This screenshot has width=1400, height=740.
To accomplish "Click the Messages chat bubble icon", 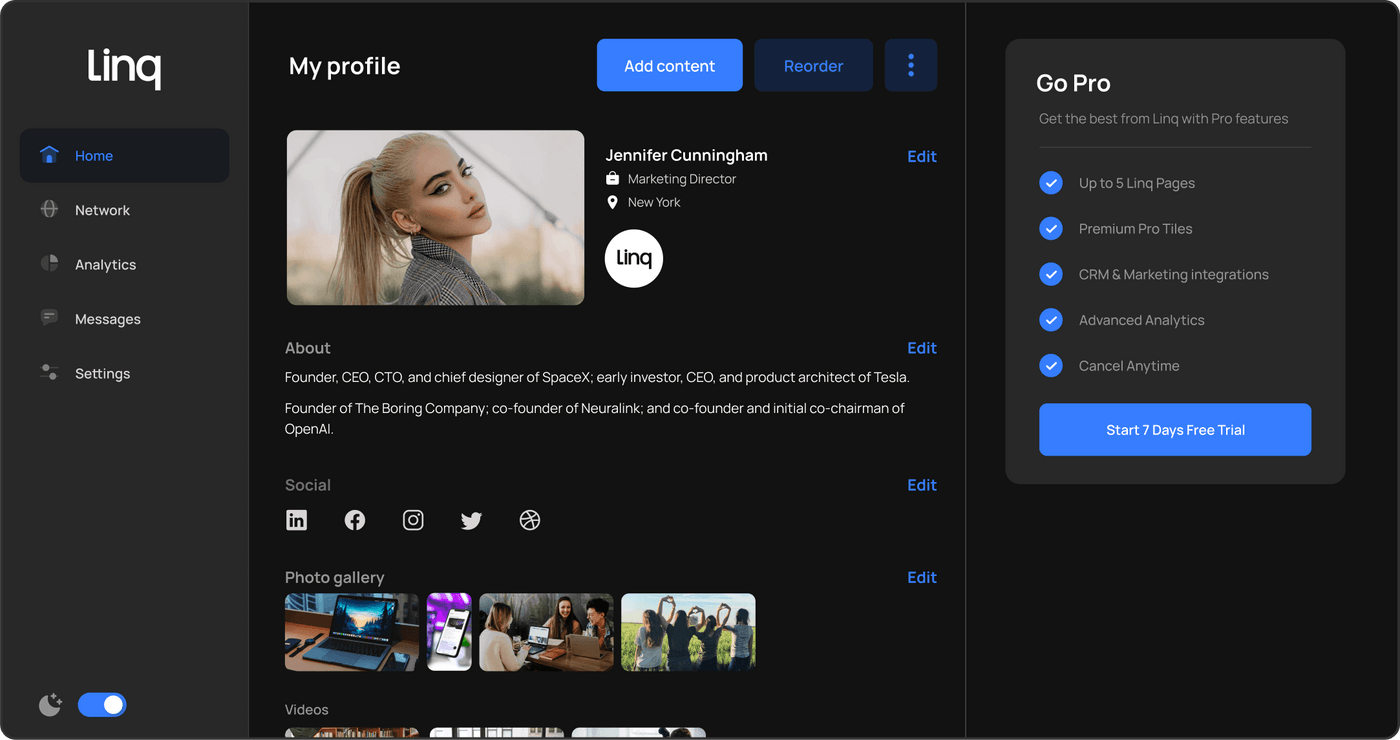I will click(x=49, y=318).
